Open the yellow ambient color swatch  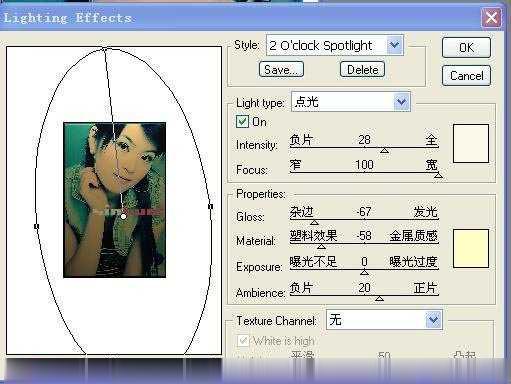(471, 248)
